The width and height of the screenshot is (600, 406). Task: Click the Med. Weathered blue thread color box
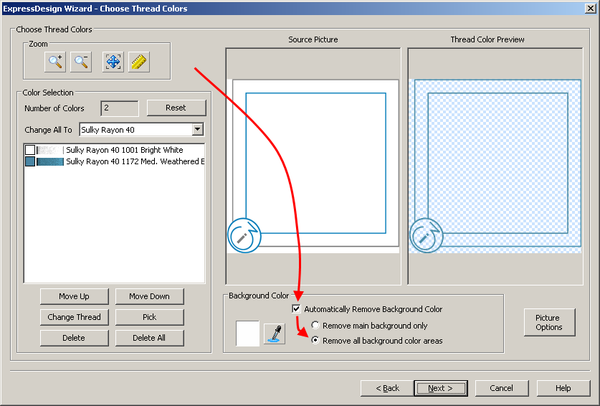pyautogui.click(x=30, y=161)
